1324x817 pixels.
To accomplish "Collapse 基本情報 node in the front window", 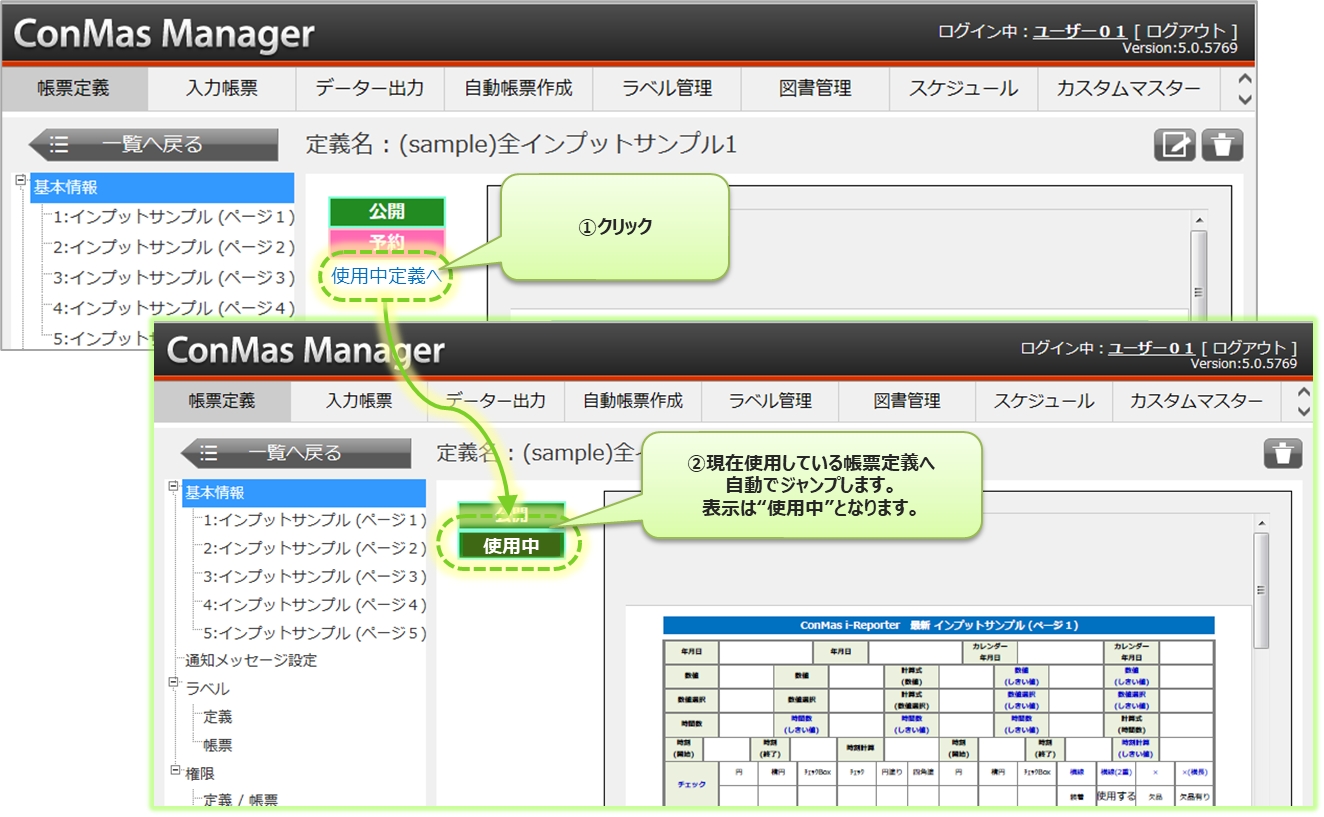I will pyautogui.click(x=173, y=487).
